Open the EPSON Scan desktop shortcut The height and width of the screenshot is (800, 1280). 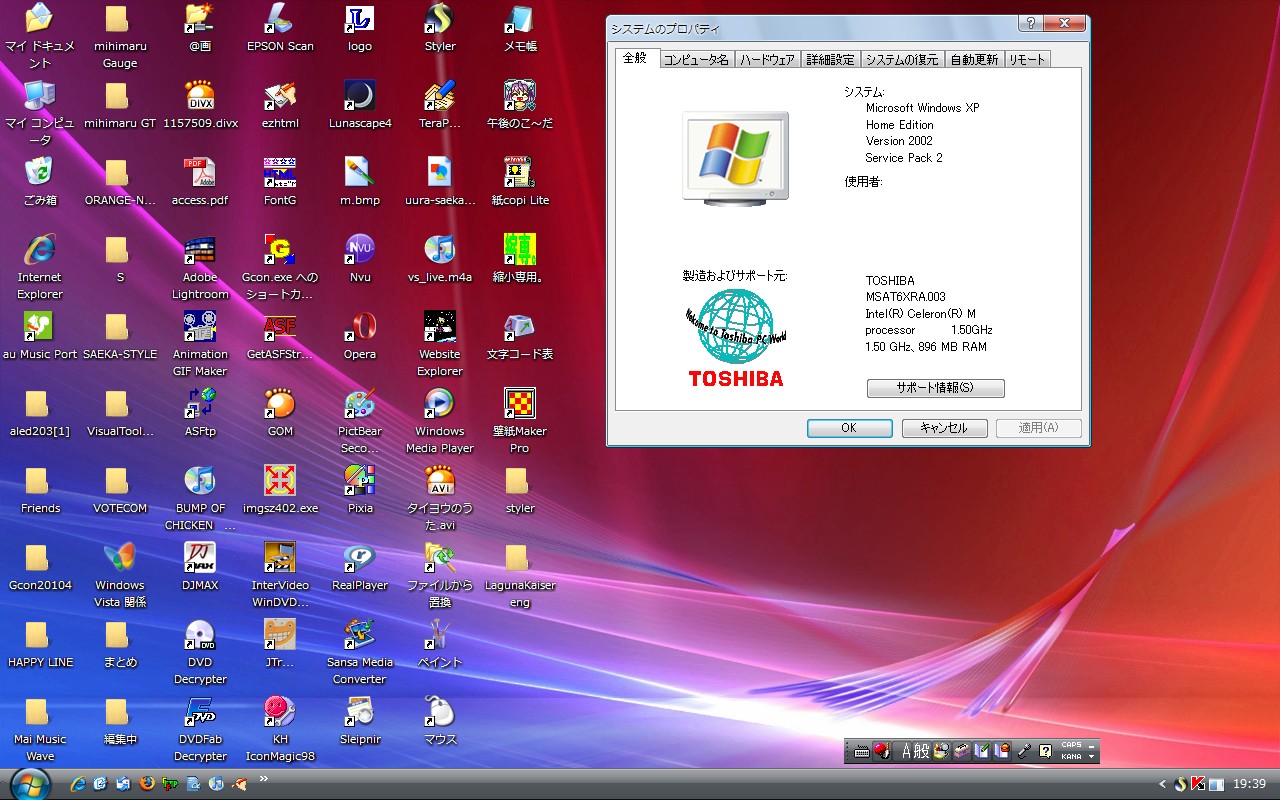pyautogui.click(x=280, y=27)
